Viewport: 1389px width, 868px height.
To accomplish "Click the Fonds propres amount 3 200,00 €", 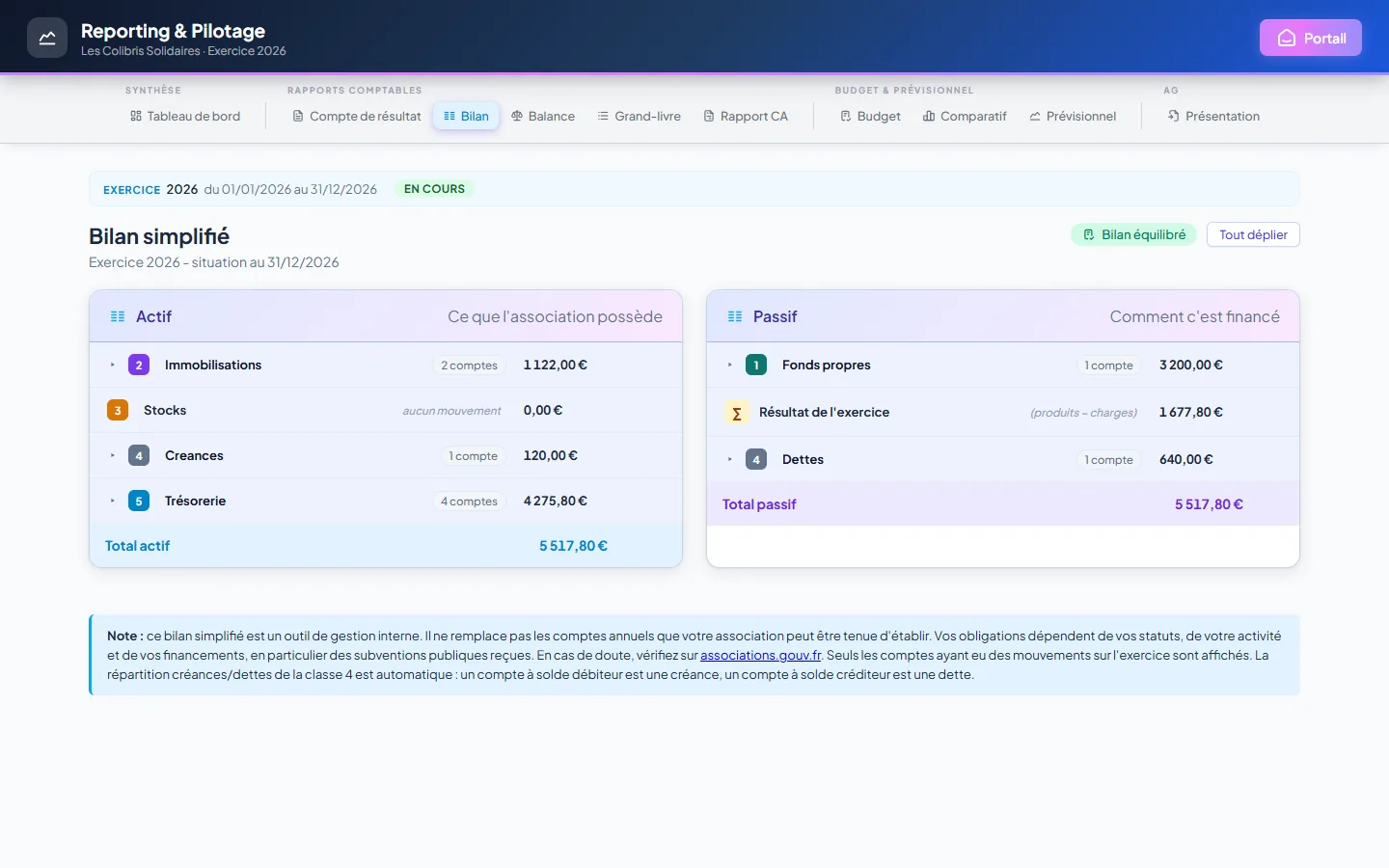I will [x=1191, y=366].
